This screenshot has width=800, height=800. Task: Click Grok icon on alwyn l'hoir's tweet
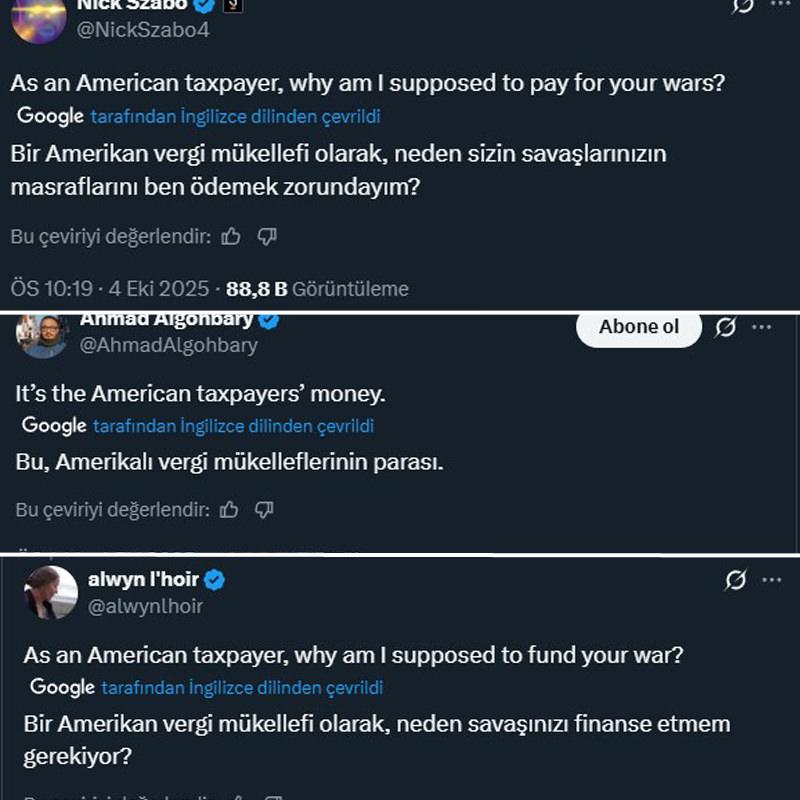click(736, 580)
